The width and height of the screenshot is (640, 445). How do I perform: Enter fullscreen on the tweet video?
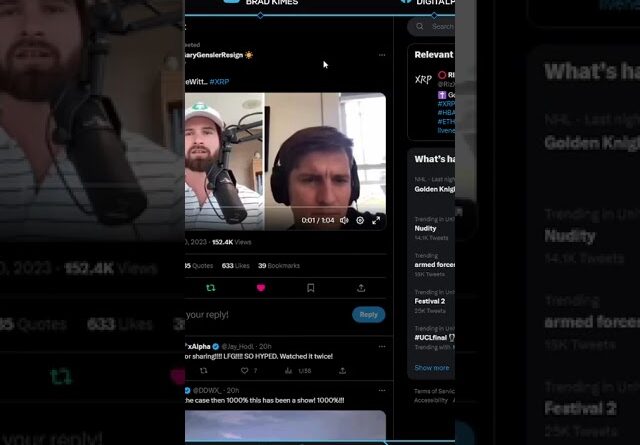[x=376, y=220]
